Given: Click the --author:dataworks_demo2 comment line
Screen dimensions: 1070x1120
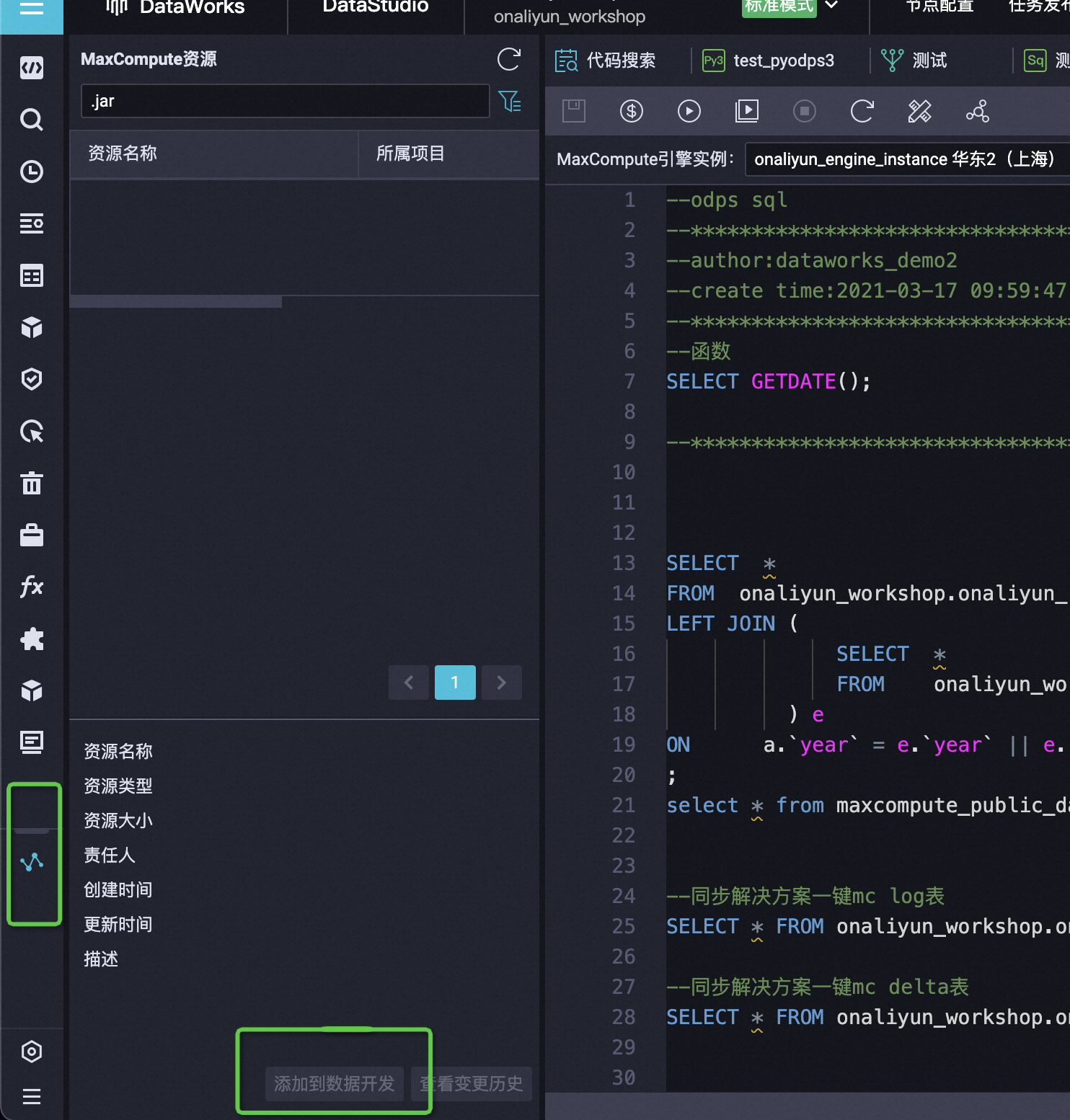Looking at the screenshot, I should tap(812, 260).
